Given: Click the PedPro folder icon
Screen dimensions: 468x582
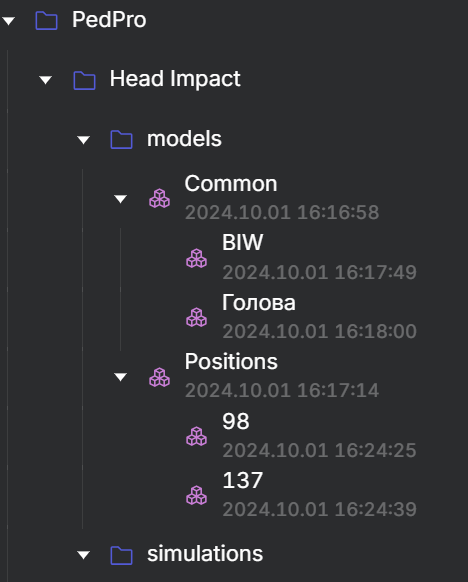Looking at the screenshot, I should coord(46,20).
